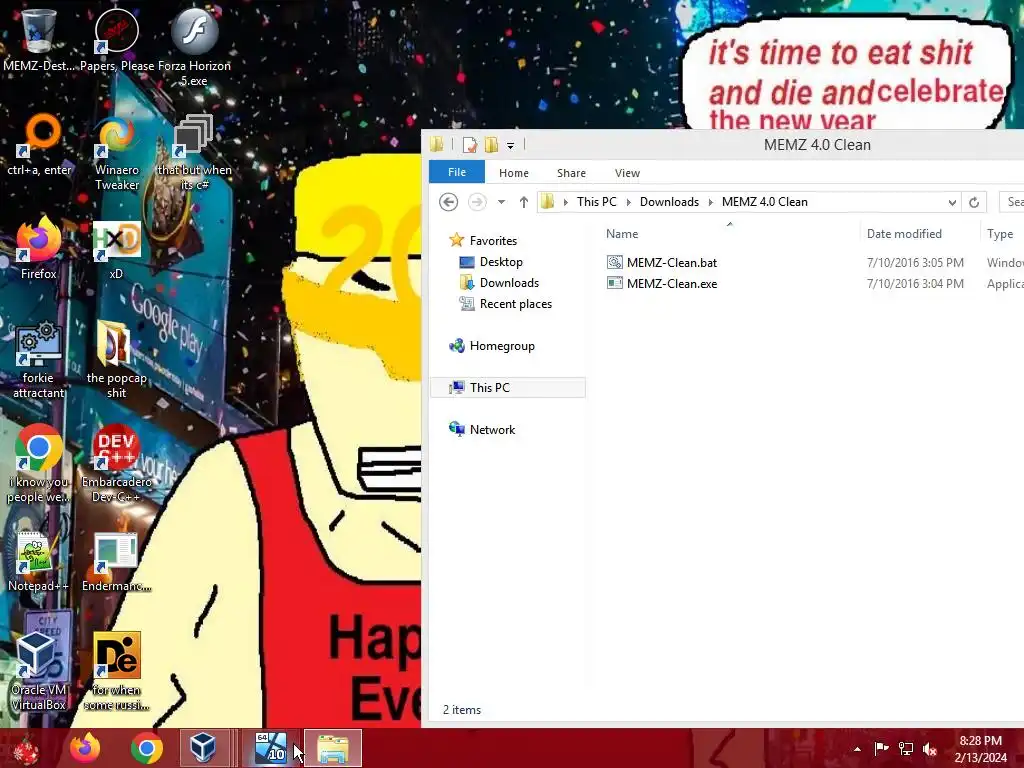The width and height of the screenshot is (1024, 768).
Task: Open Firefox from the taskbar
Action: 85,748
